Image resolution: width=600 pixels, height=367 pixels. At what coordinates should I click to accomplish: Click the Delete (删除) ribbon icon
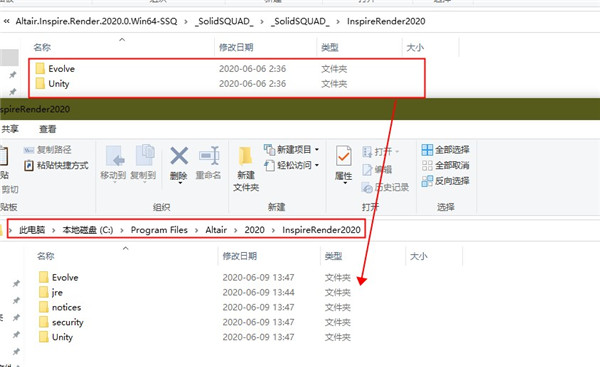(179, 156)
